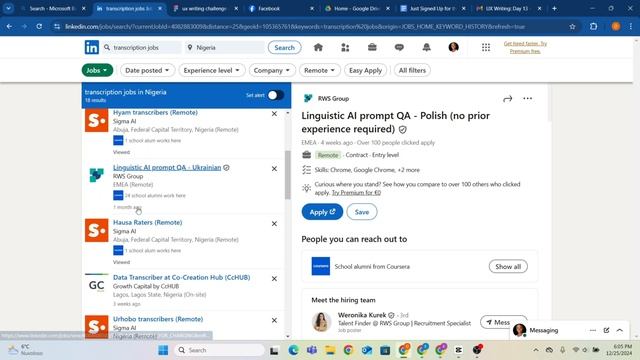This screenshot has height=360, width=640.
Task: Open the Messaging speech bubble icon
Action: 399,47
